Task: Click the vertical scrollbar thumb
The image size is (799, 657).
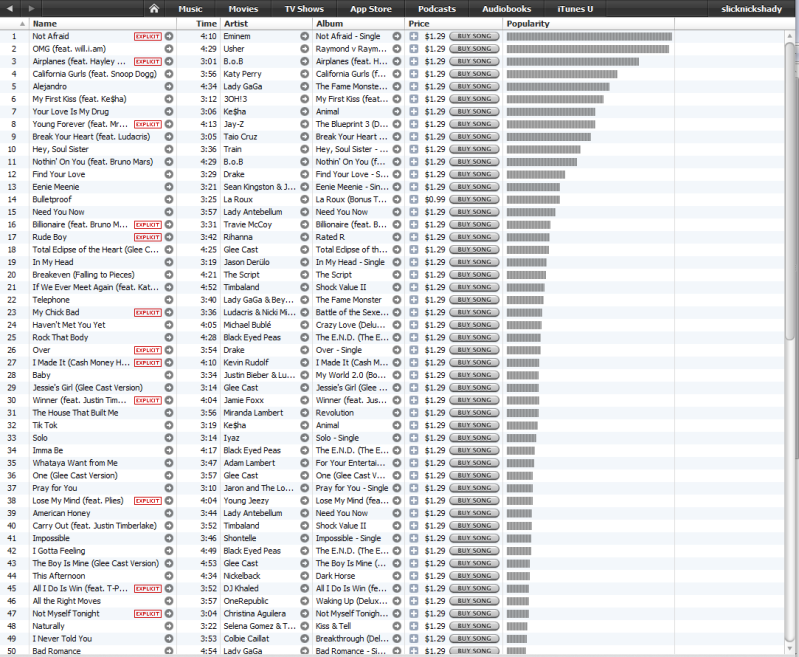Action: tap(790, 191)
